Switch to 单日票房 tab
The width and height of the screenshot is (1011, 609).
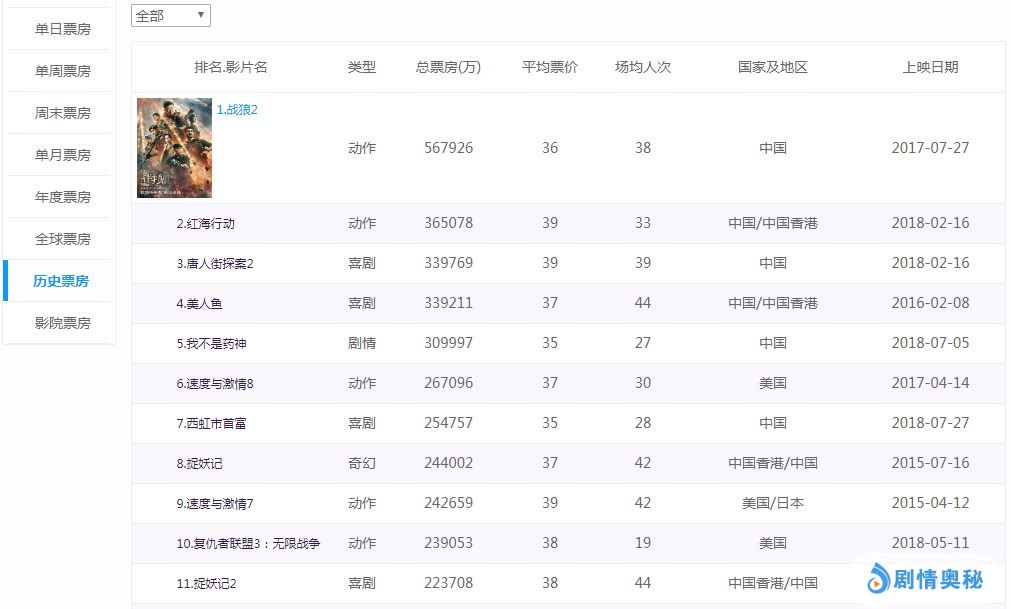click(62, 29)
